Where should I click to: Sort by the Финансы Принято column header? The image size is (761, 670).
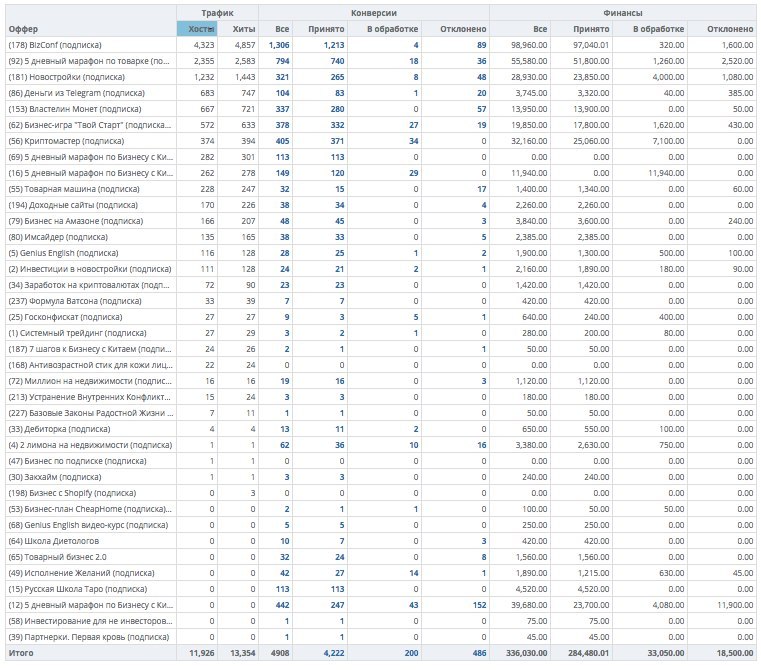point(591,29)
